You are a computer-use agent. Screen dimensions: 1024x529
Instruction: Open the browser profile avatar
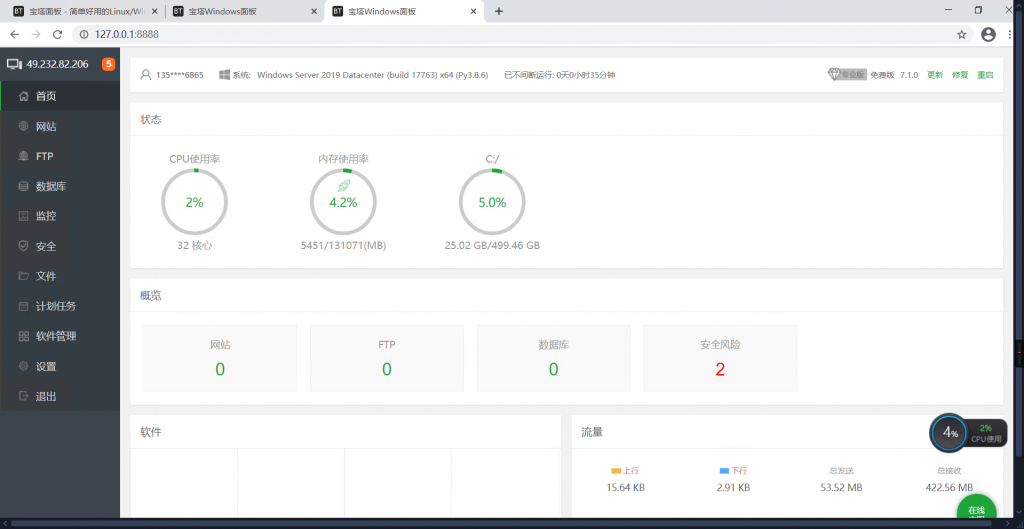coord(988,35)
